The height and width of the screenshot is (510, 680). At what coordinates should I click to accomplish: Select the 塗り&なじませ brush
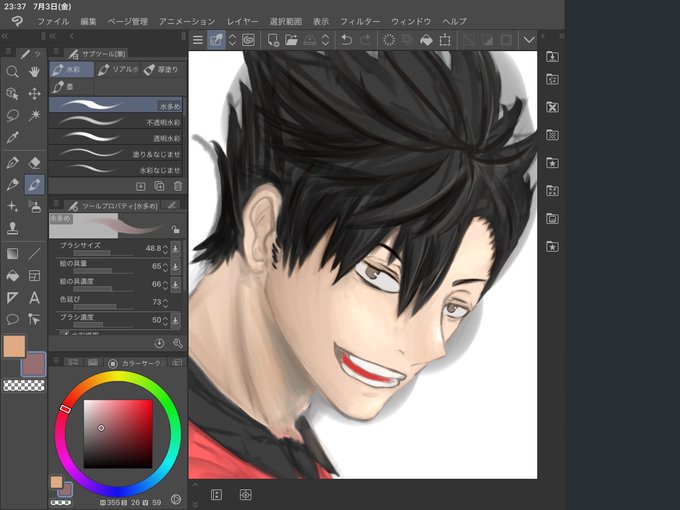tap(115, 154)
